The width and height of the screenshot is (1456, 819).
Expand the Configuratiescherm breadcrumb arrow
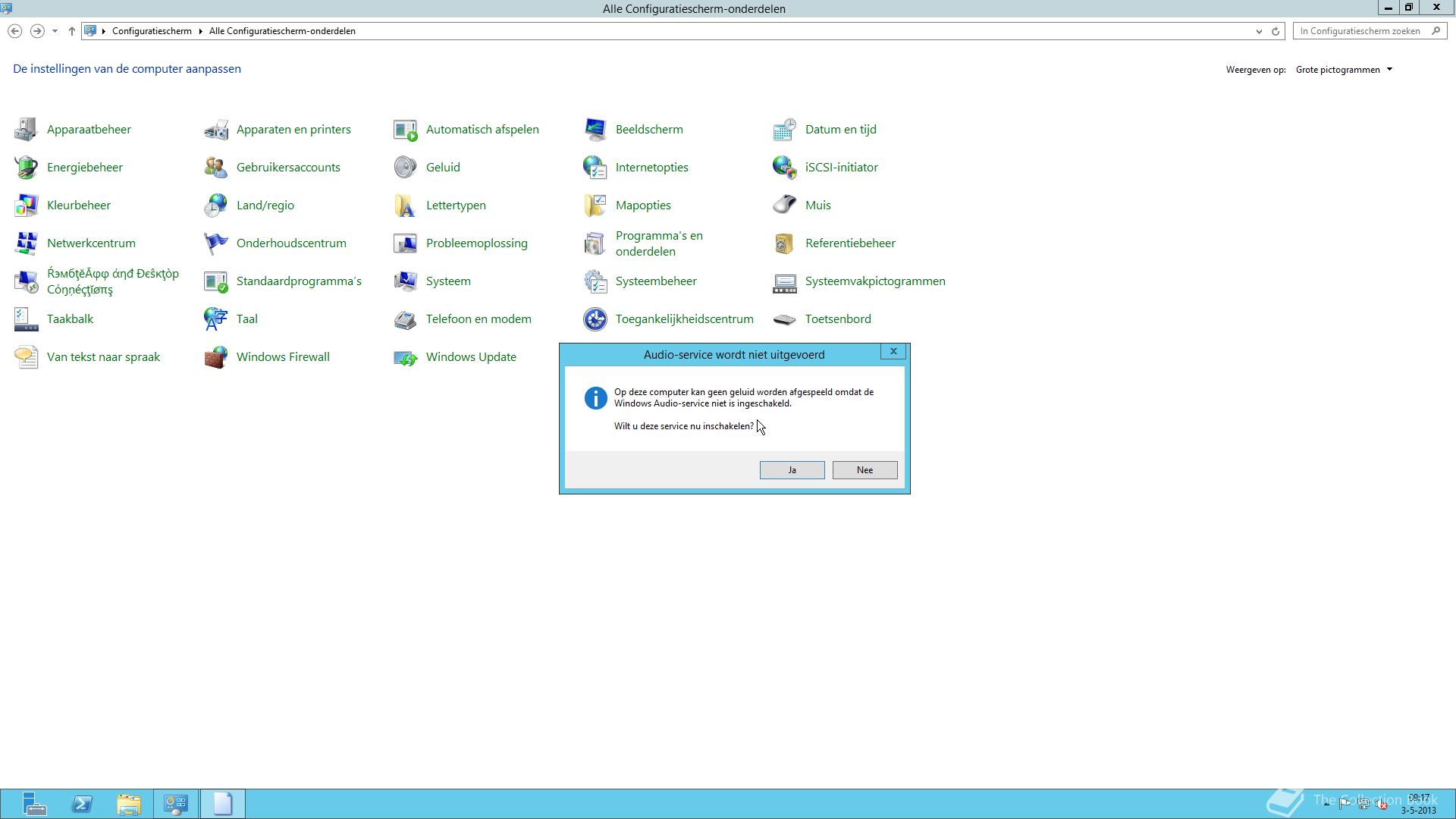(x=201, y=31)
